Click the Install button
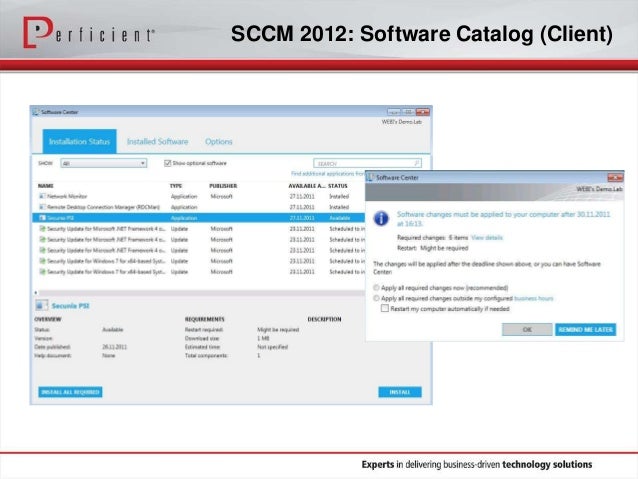 pos(400,392)
